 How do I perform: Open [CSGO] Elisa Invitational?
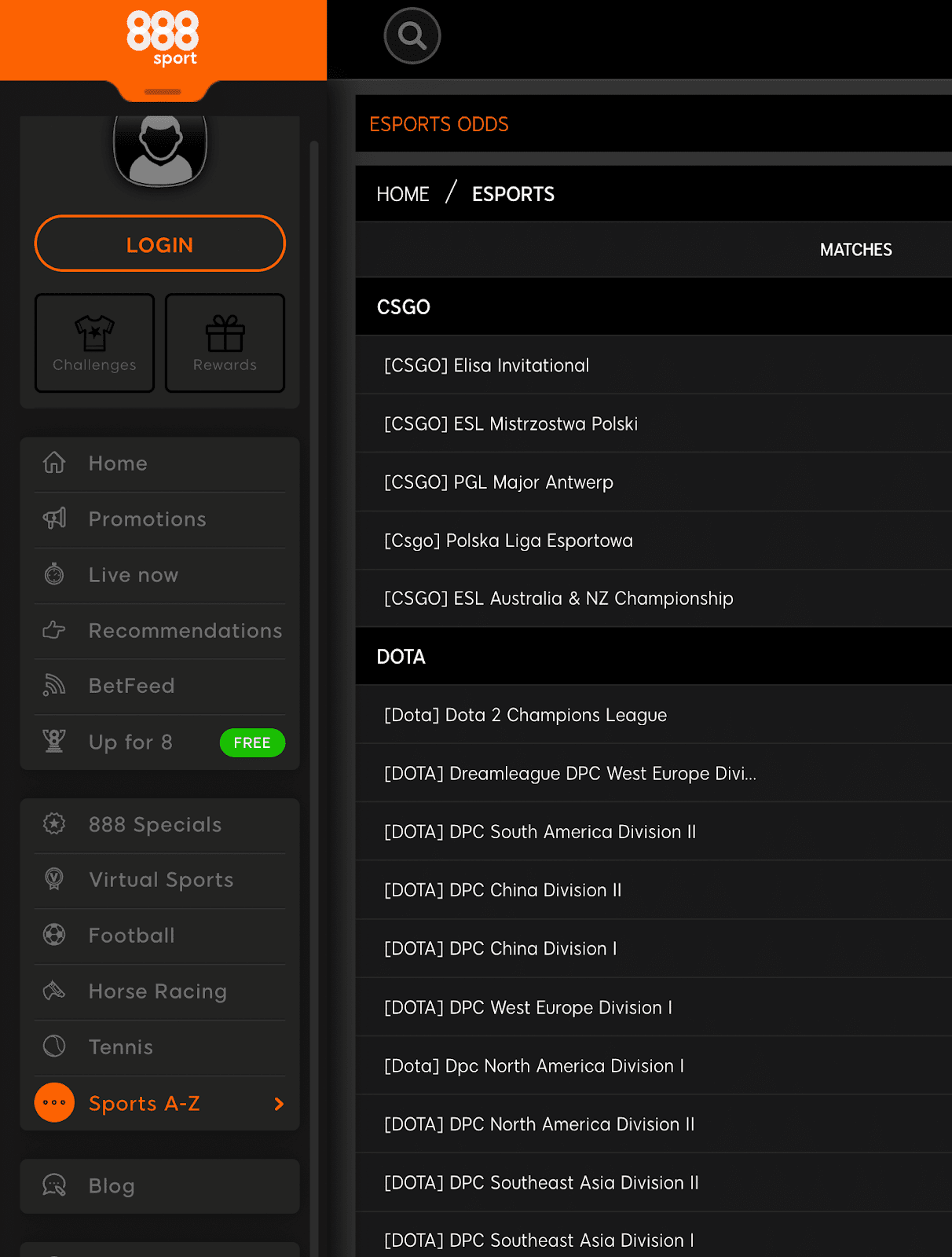pyautogui.click(x=654, y=365)
